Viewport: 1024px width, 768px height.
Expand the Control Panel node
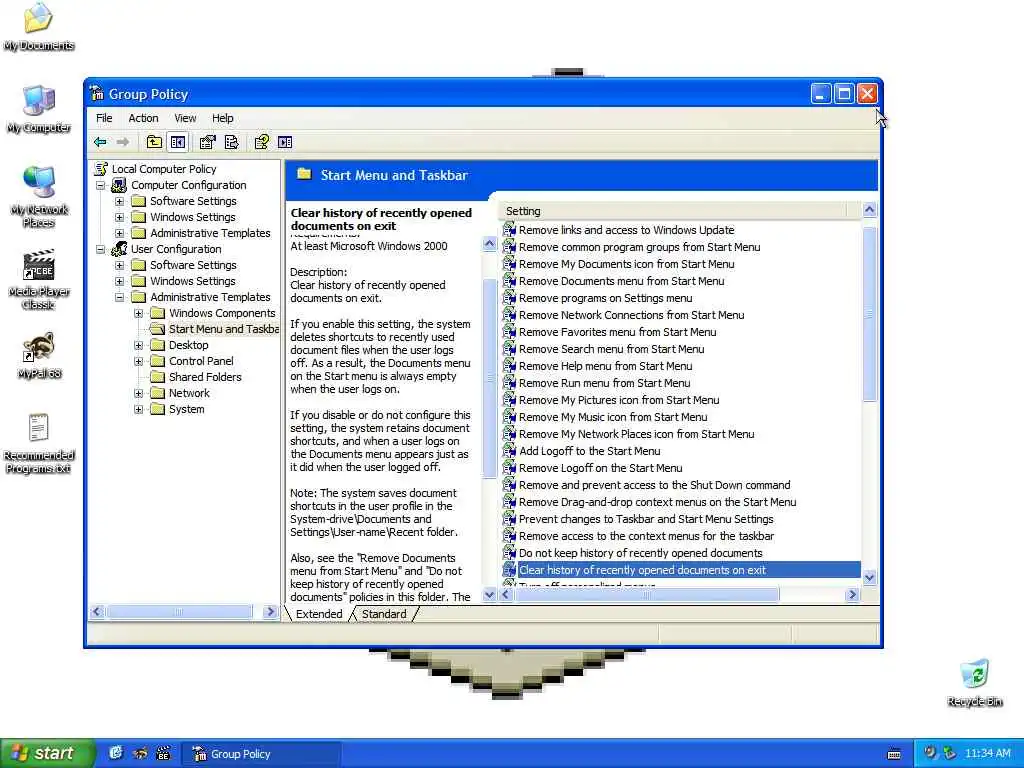(138, 361)
